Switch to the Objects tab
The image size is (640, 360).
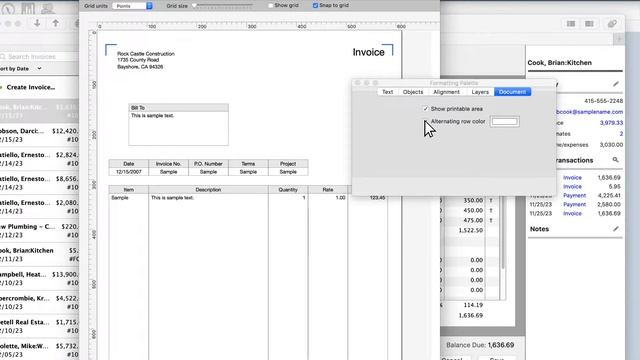[413, 92]
